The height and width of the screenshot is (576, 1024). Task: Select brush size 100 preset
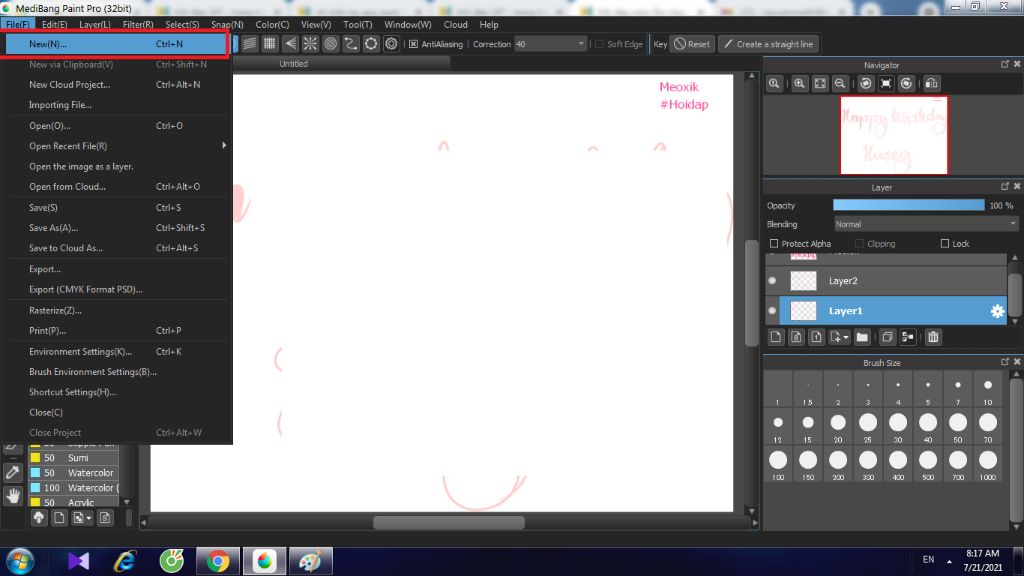click(778, 465)
